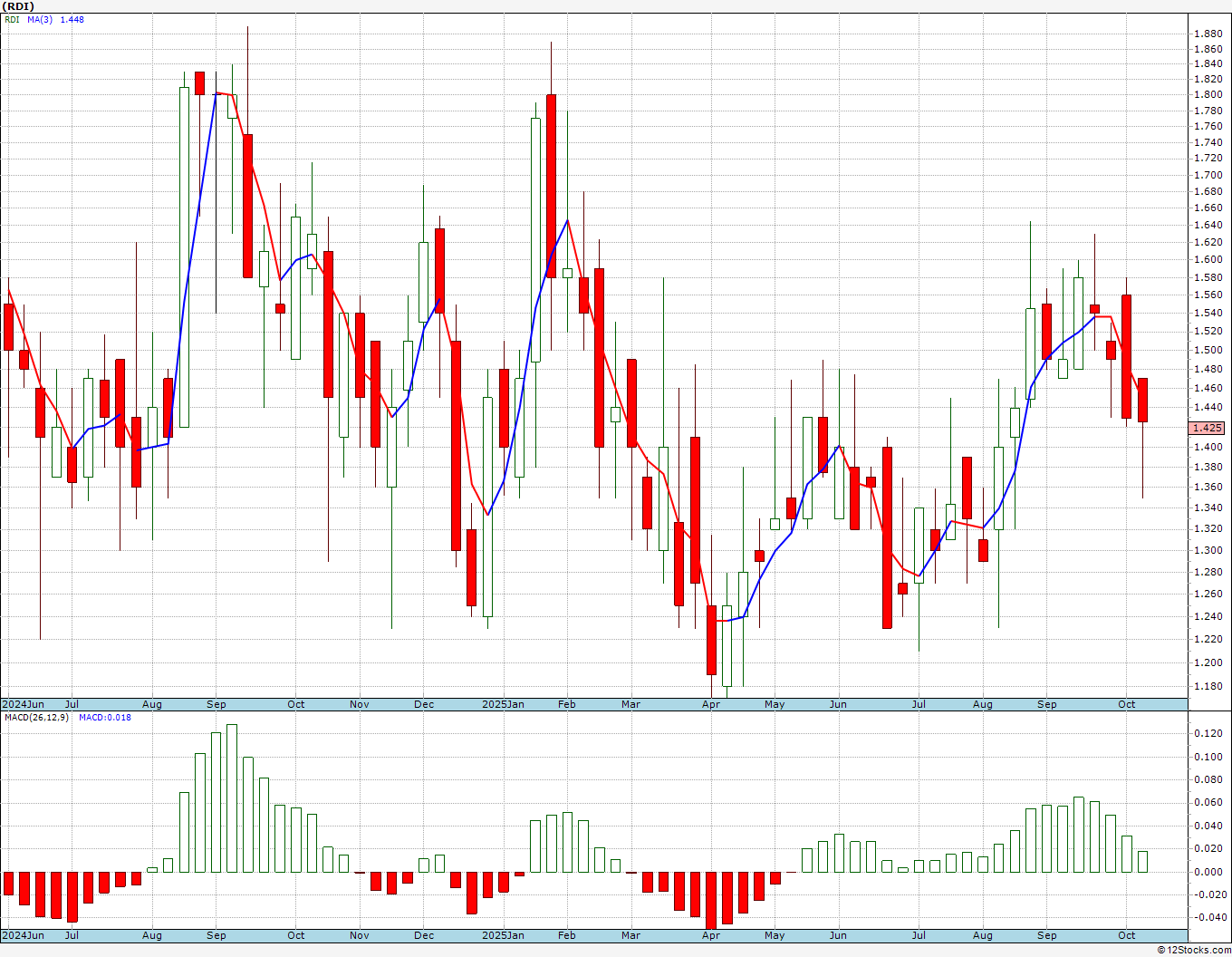Click the 1.500 price axis label
1232x957 pixels.
click(1208, 350)
